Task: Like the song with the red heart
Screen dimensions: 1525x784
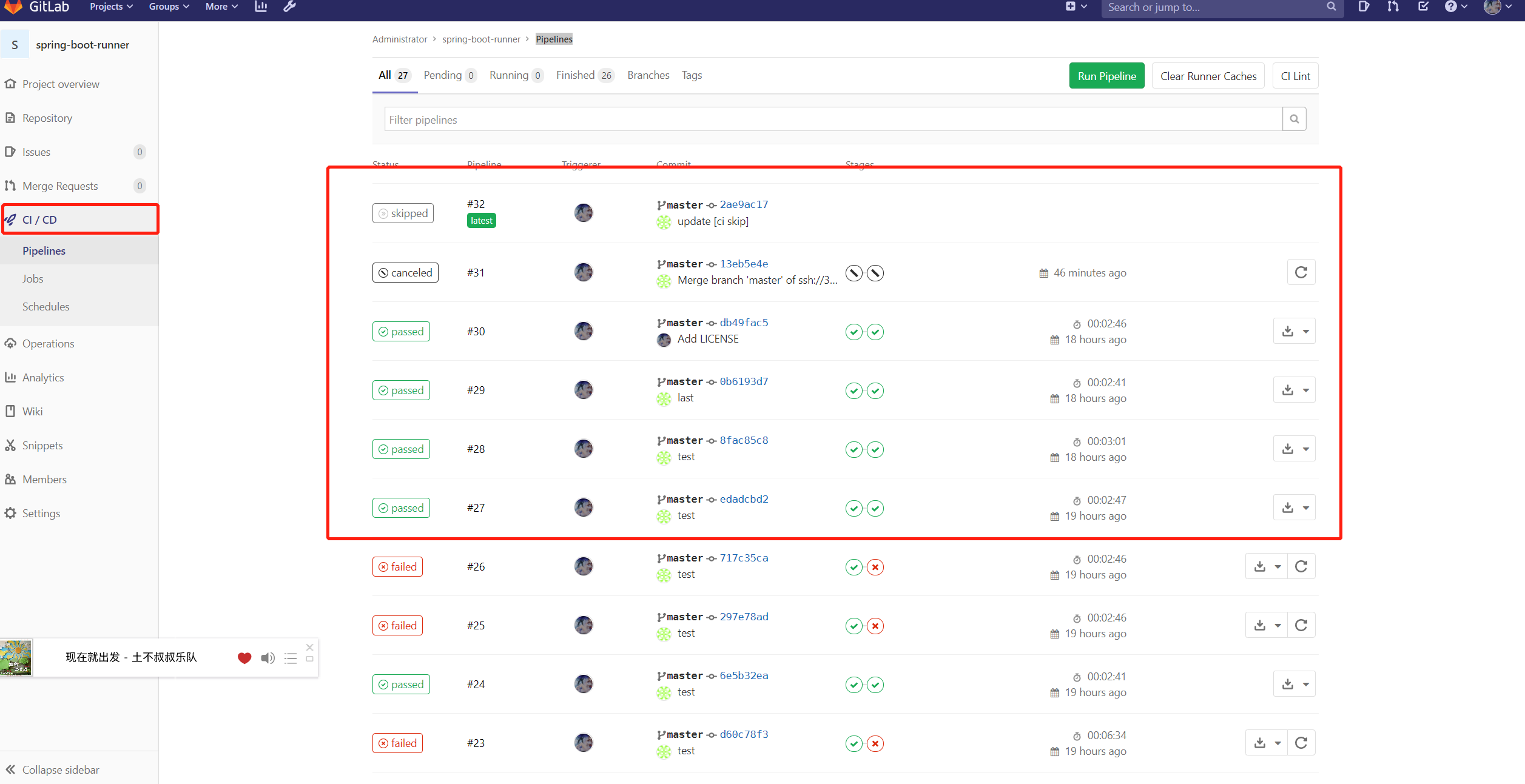Action: 244,658
